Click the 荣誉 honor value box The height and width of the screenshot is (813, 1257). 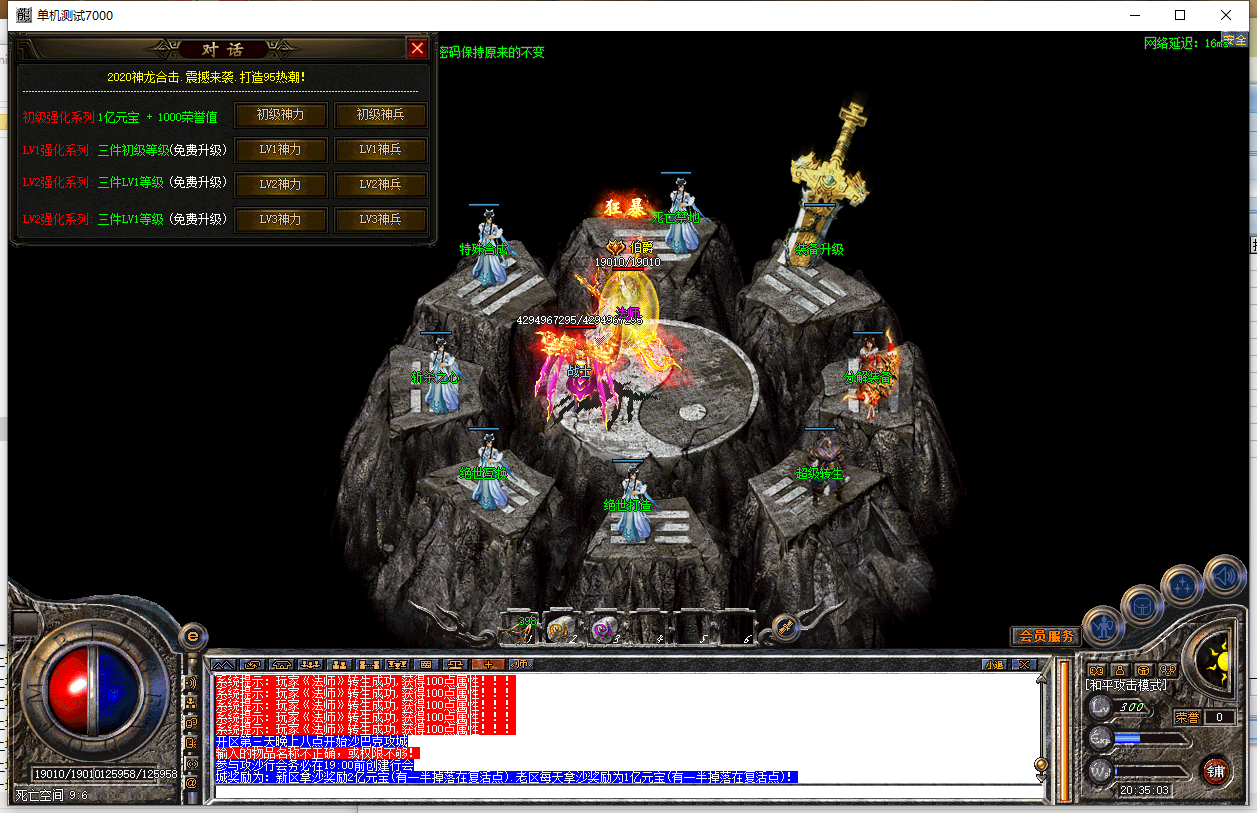click(1219, 717)
